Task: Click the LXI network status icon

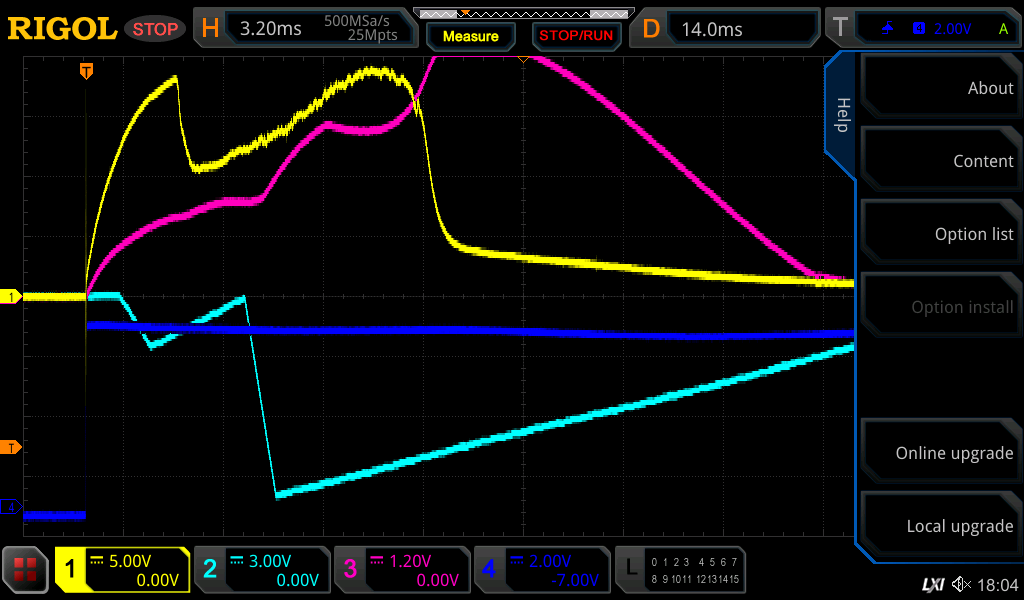Action: pyautogui.click(x=932, y=584)
